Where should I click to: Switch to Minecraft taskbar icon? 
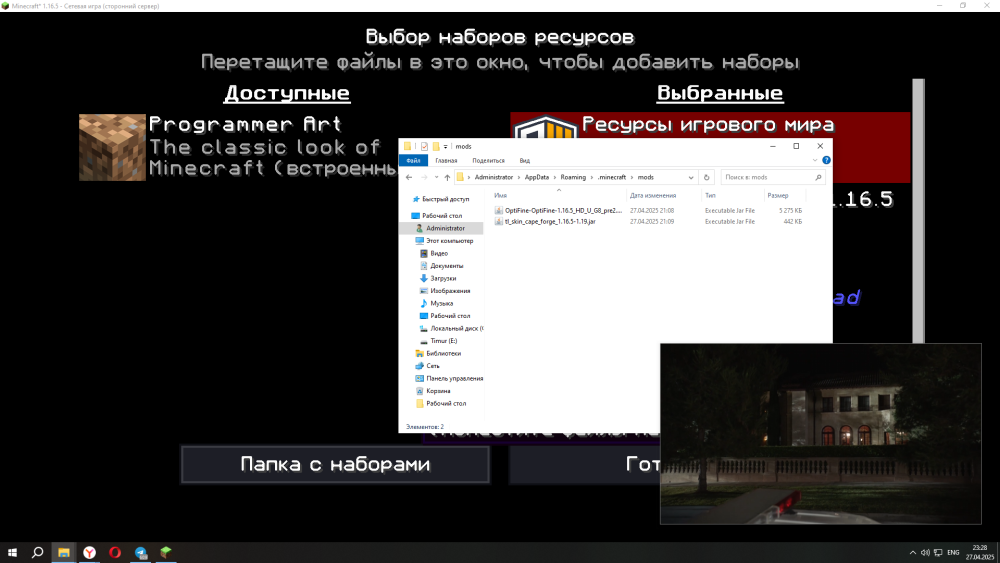pyautogui.click(x=166, y=552)
